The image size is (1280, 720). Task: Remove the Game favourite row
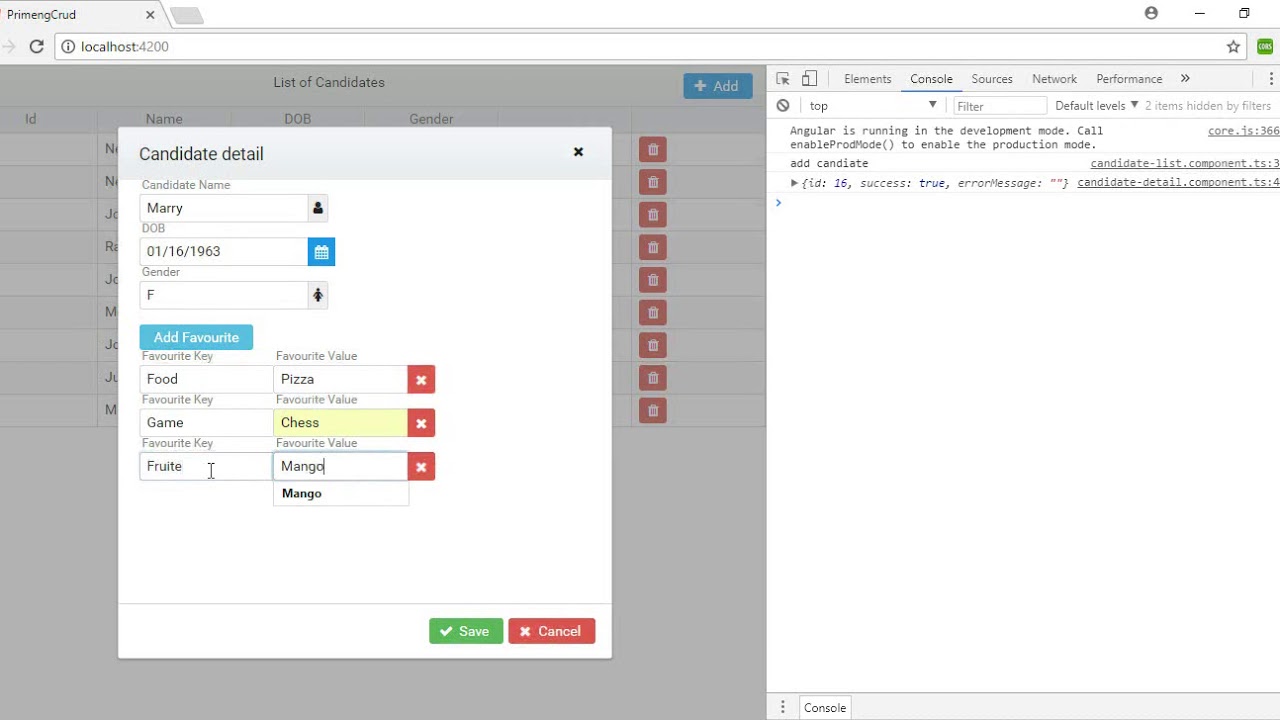click(421, 423)
